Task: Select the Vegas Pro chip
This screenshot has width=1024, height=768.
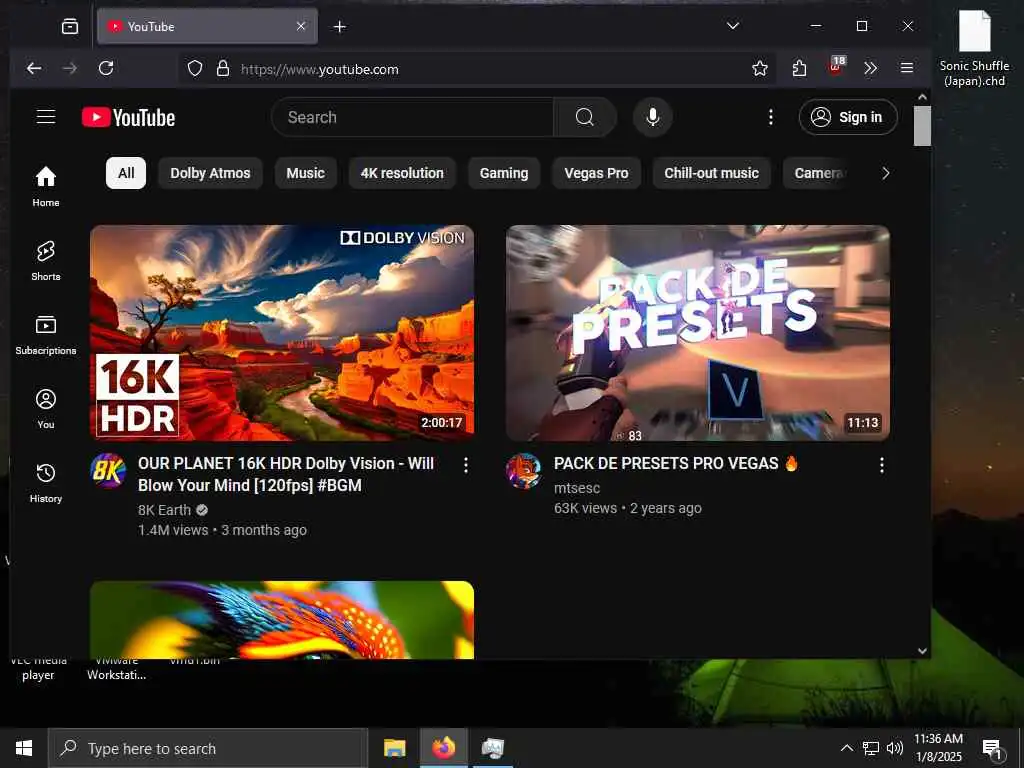Action: pos(596,173)
